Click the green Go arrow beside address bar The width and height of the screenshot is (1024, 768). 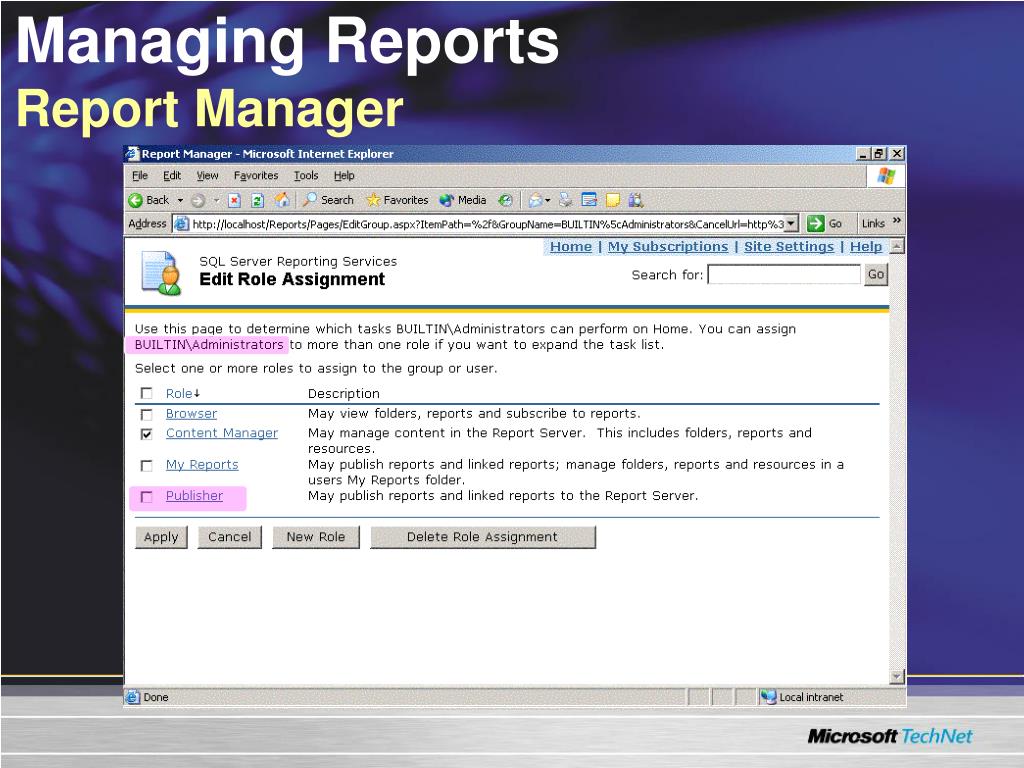[x=816, y=223]
